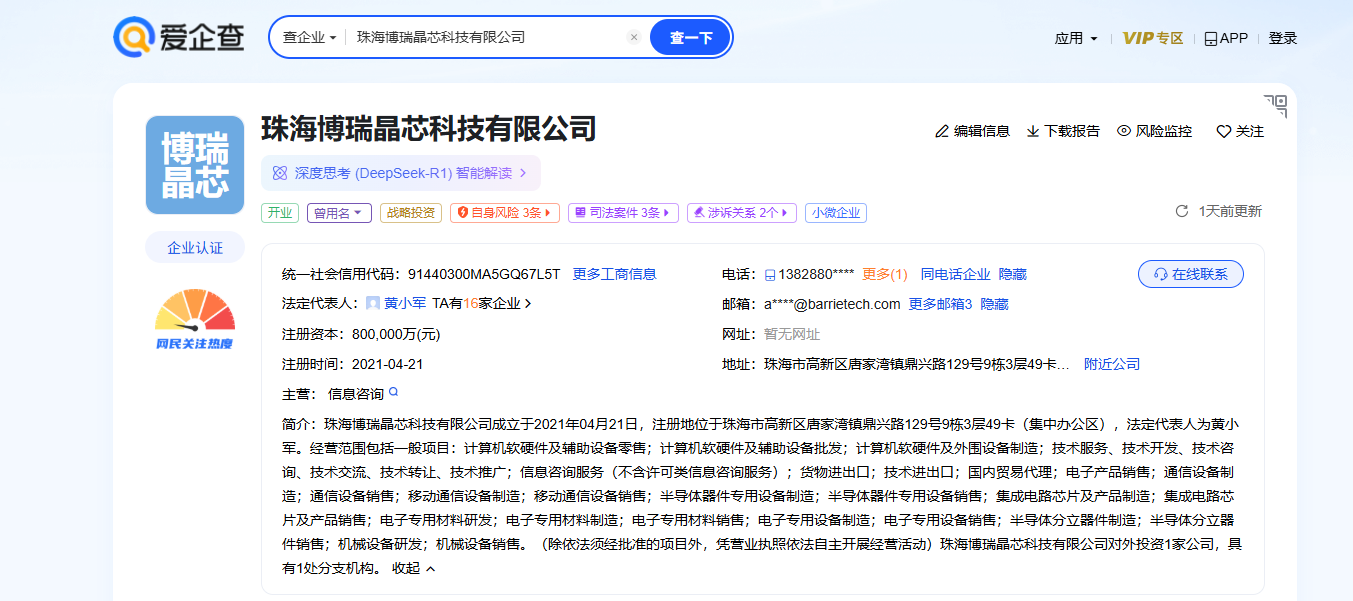Hide the phone number with 隐藏
This screenshot has height=601, width=1353.
pyautogui.click(x=1012, y=274)
